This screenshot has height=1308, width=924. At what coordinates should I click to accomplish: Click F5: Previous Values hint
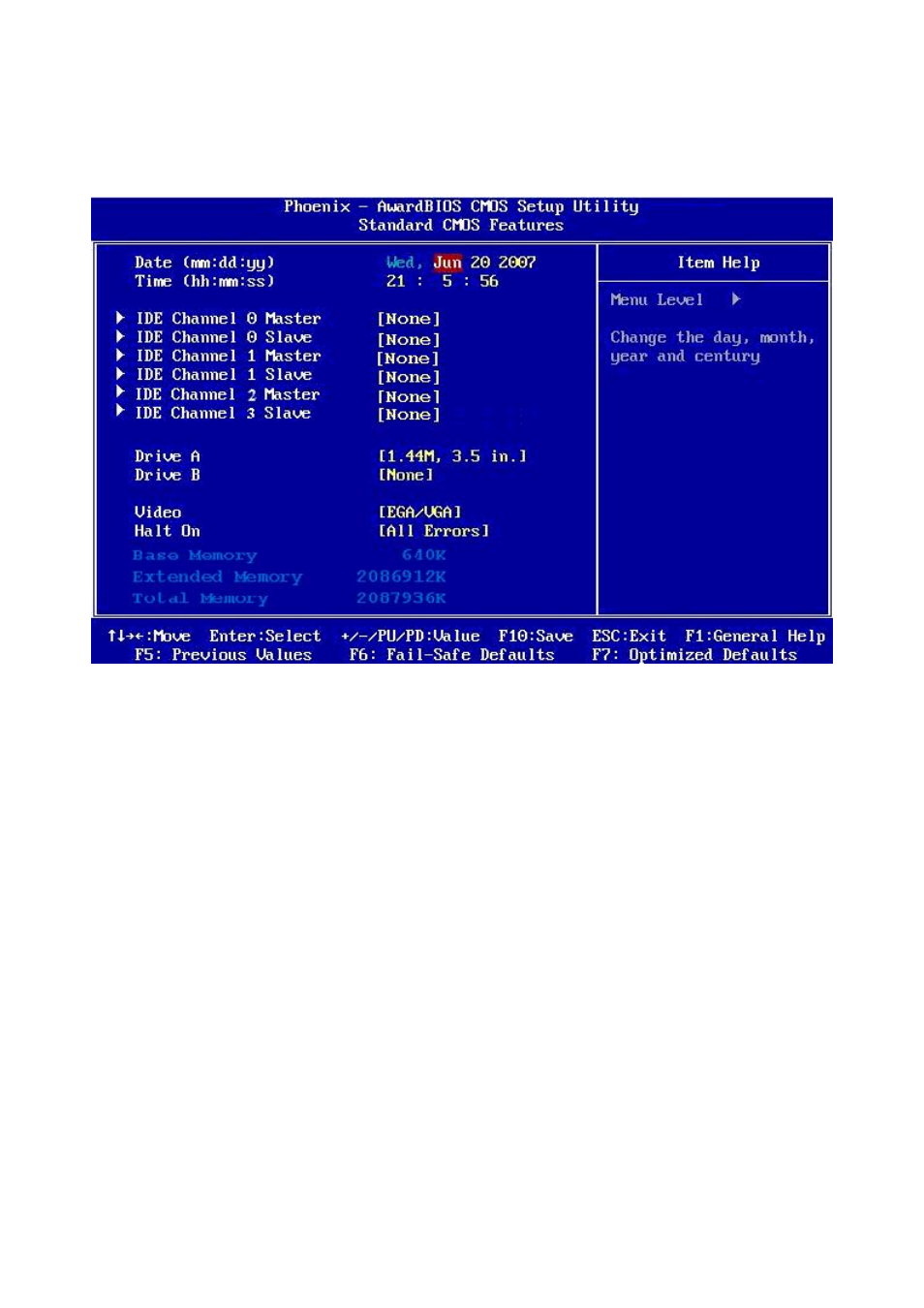[224, 655]
